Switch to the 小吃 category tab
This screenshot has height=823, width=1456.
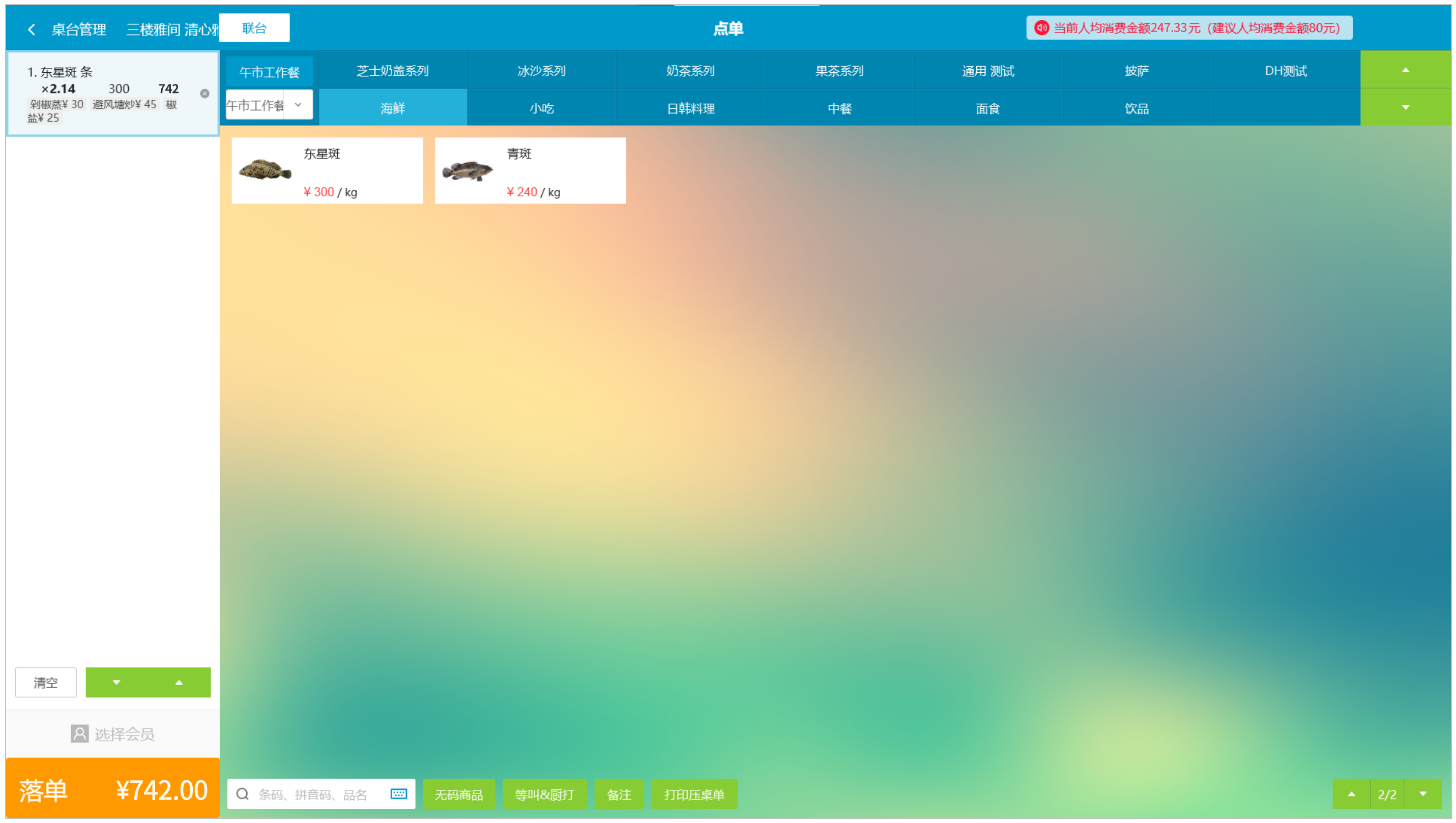pyautogui.click(x=541, y=108)
